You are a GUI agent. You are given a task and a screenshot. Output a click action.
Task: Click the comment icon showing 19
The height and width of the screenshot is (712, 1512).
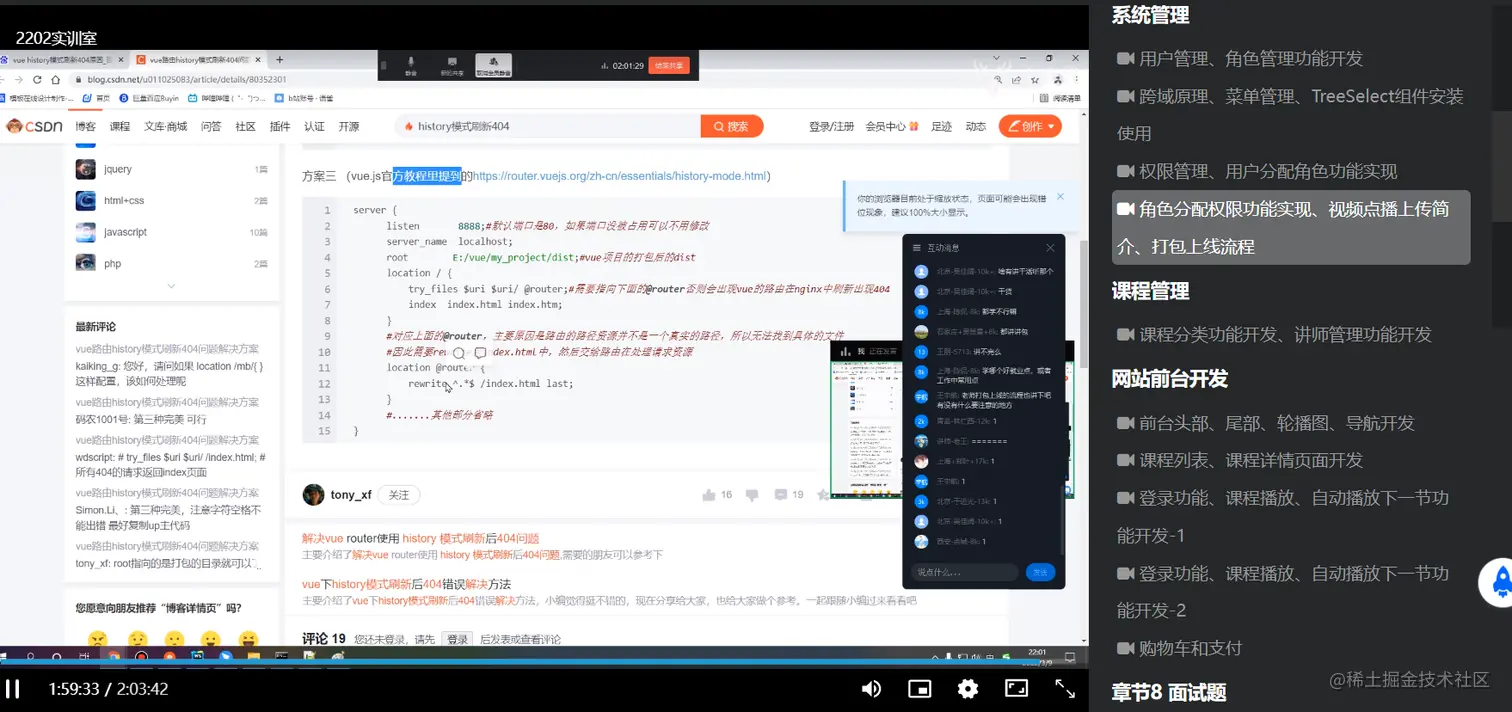coord(780,495)
